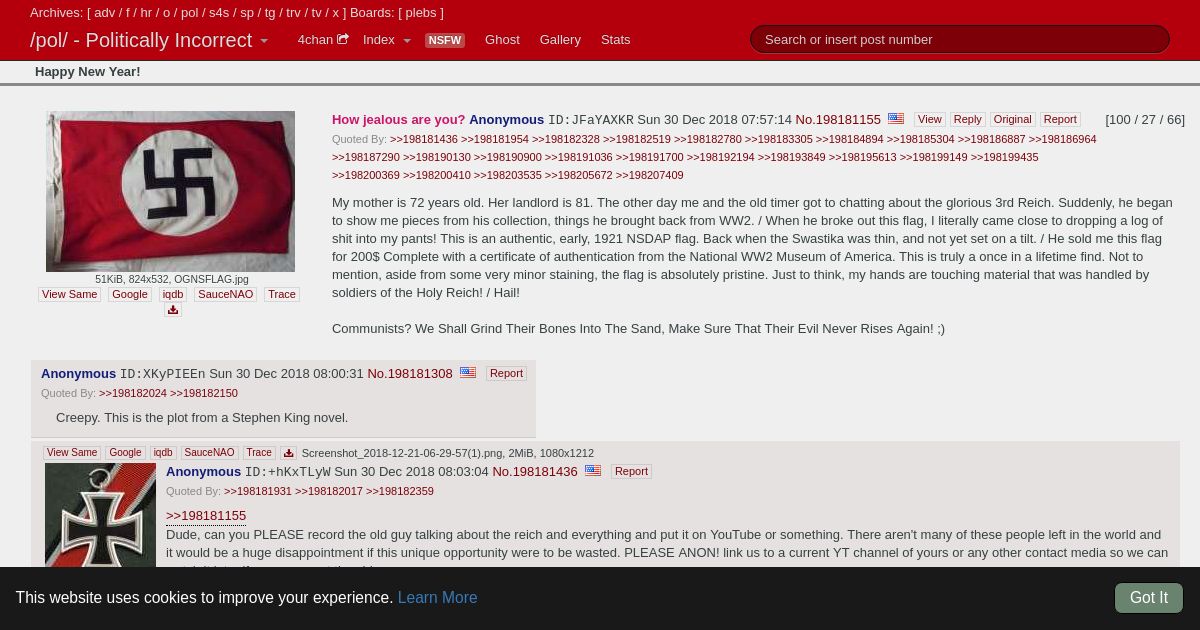Viewport: 1200px width, 630px height.
Task: Follow quoted-by link >>198187290
Action: 366,157
